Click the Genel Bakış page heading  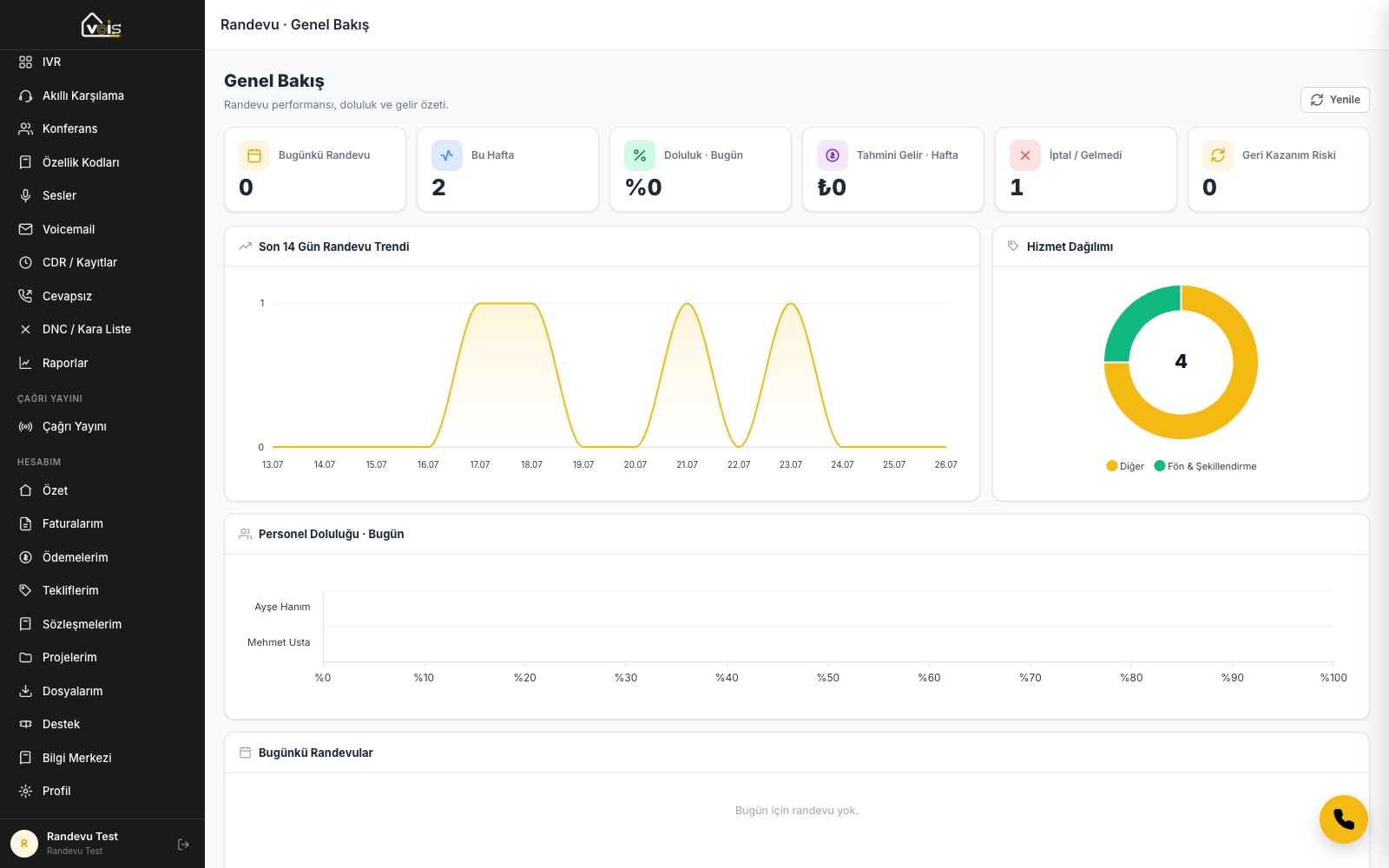click(274, 81)
